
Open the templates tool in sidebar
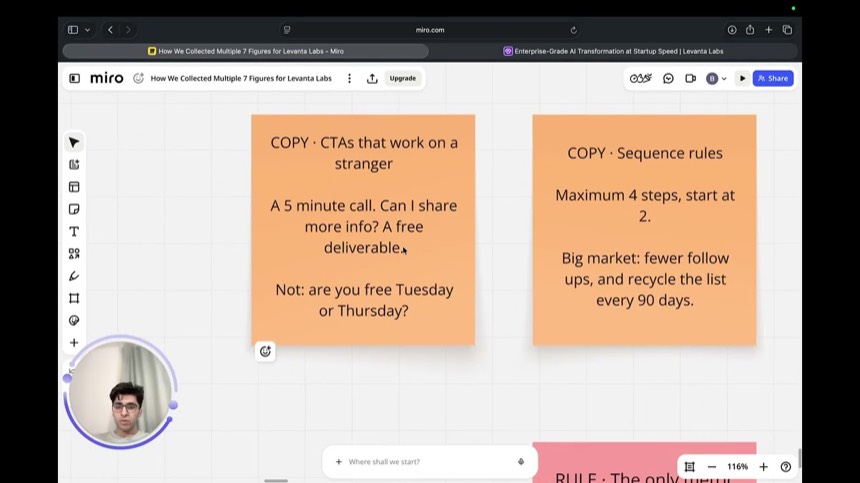tap(74, 187)
